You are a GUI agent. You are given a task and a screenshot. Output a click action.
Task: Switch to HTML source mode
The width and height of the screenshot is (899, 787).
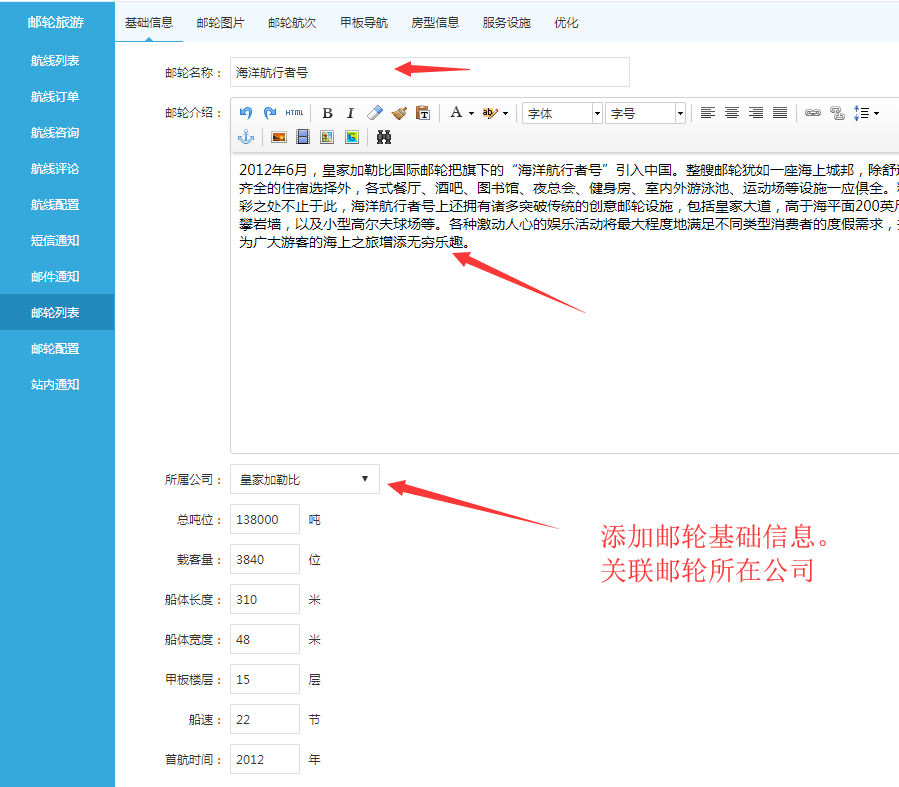(294, 113)
